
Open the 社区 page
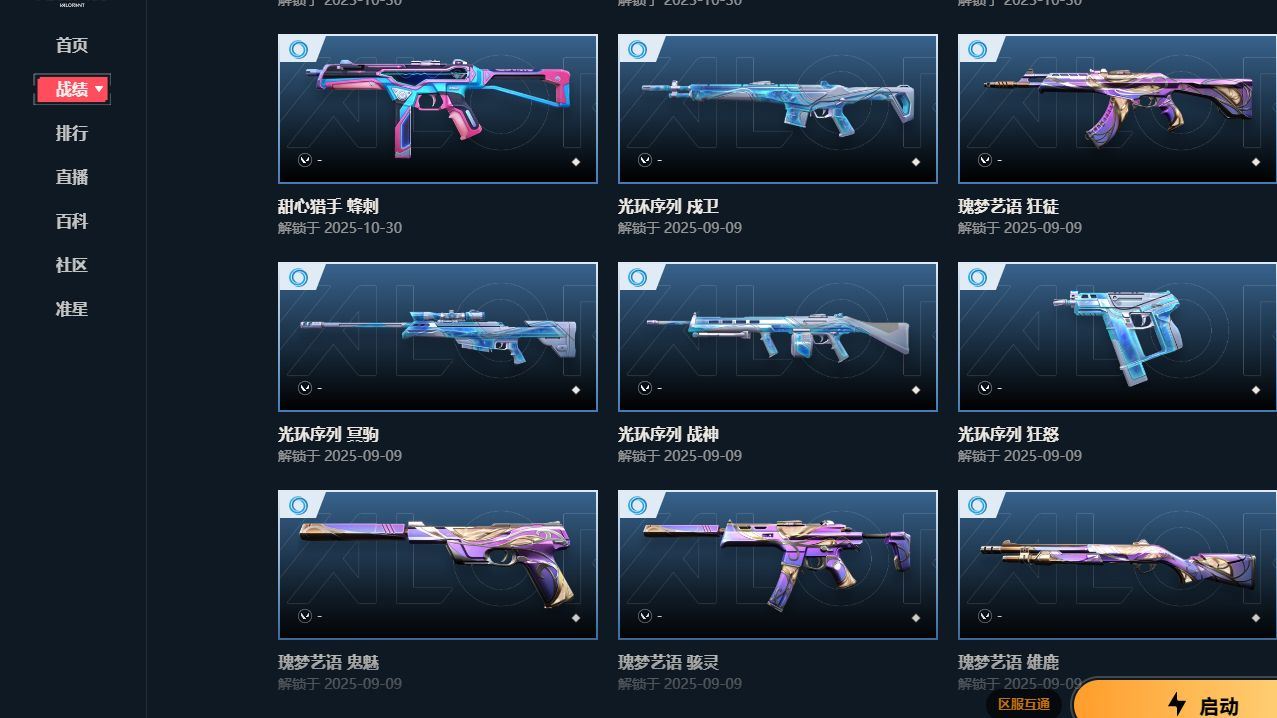coord(72,265)
